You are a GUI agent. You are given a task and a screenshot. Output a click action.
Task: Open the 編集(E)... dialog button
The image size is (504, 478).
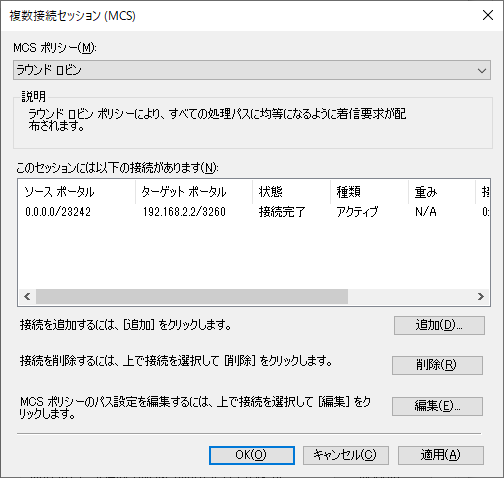(x=437, y=406)
